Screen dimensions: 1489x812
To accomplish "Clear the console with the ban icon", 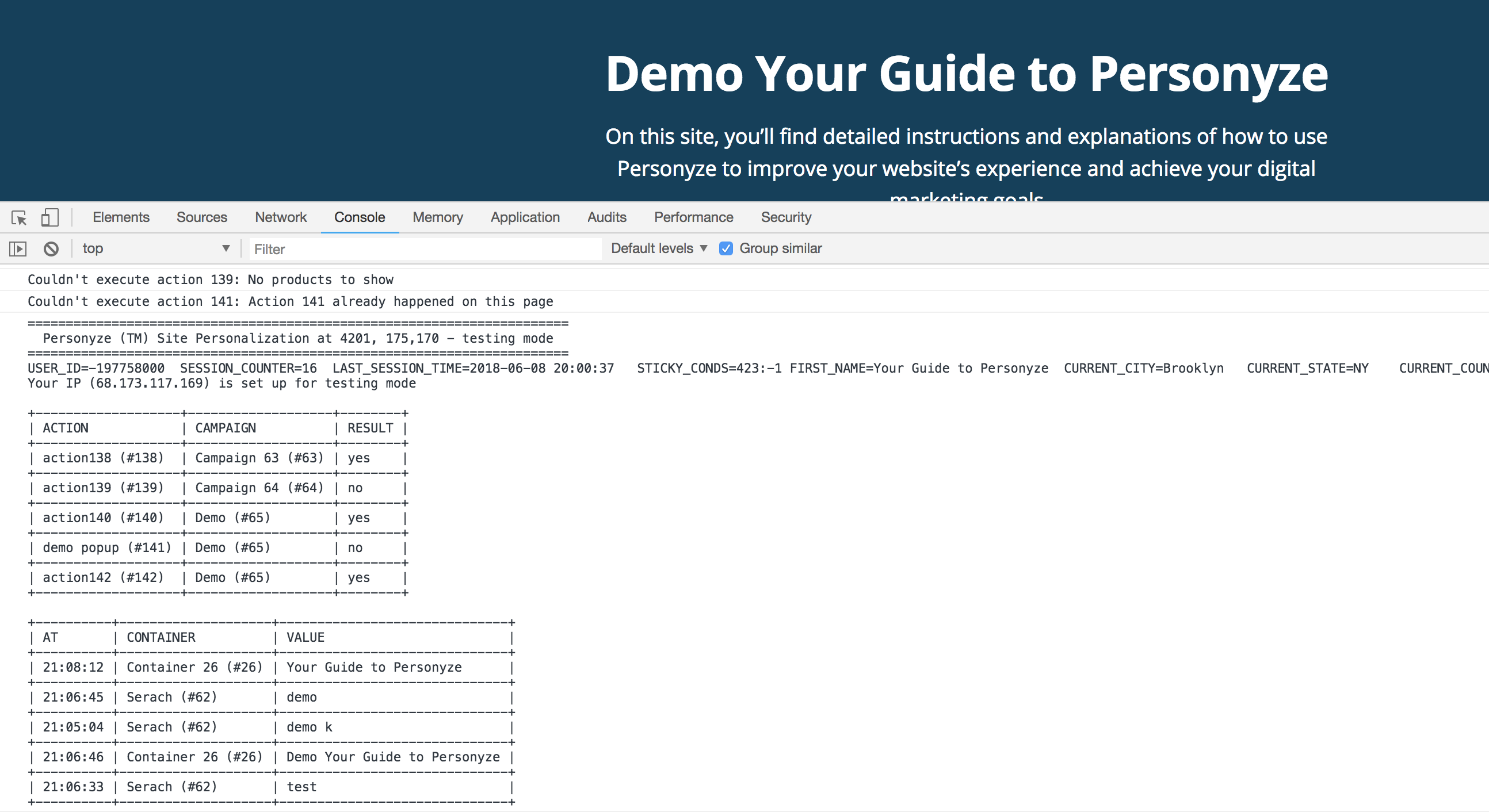I will point(51,249).
